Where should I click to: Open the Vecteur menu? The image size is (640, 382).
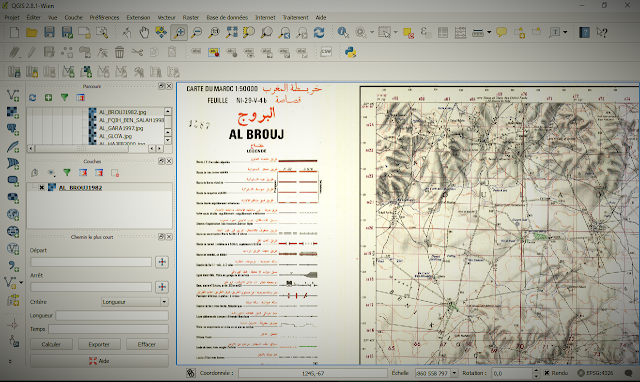coord(167,18)
